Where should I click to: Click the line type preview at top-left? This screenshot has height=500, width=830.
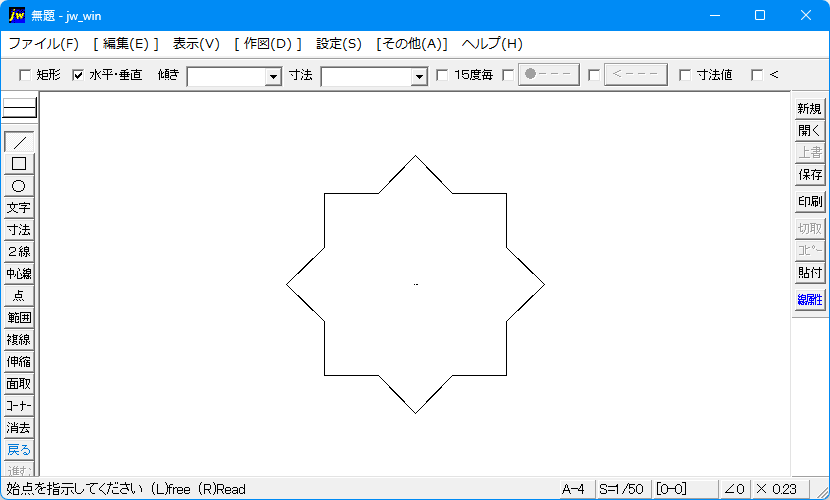click(20, 108)
